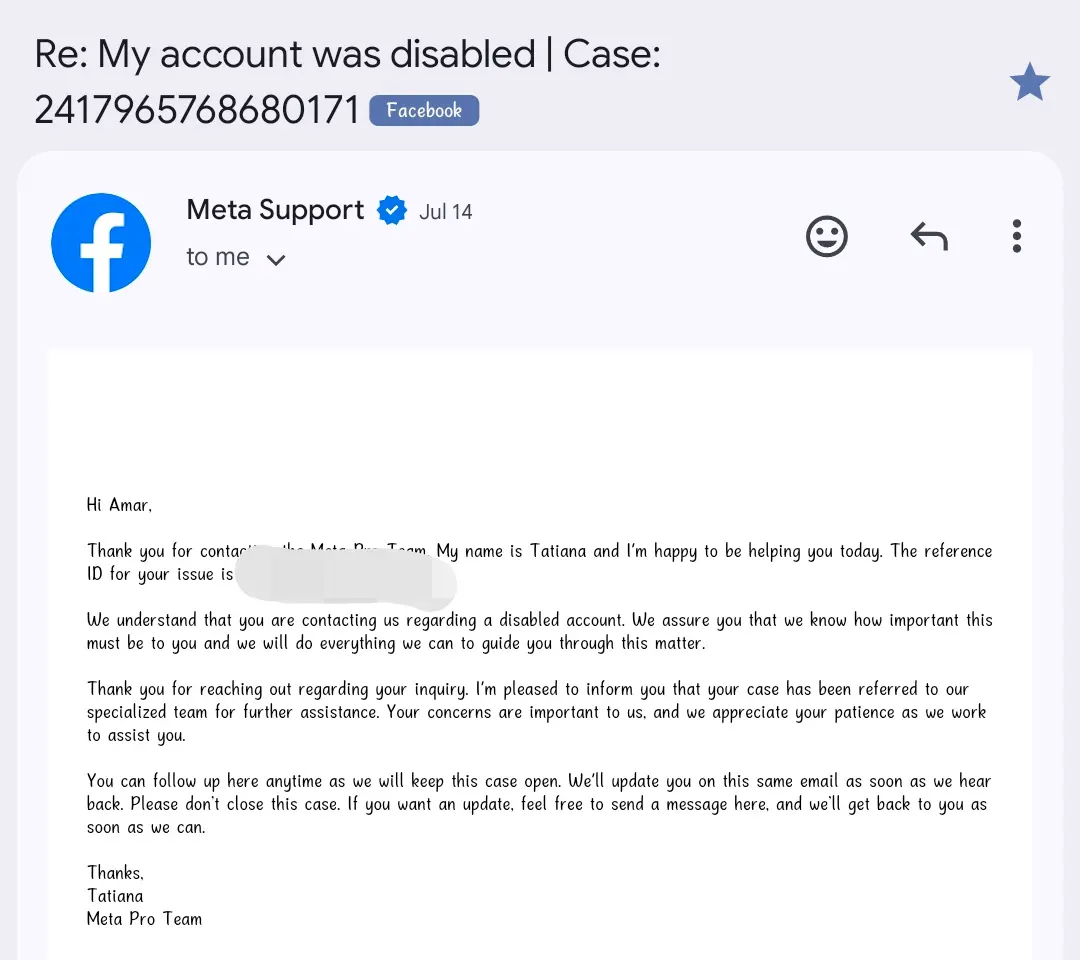1080x960 pixels.
Task: Click the 'Thanks,' closing line
Action: [115, 873]
